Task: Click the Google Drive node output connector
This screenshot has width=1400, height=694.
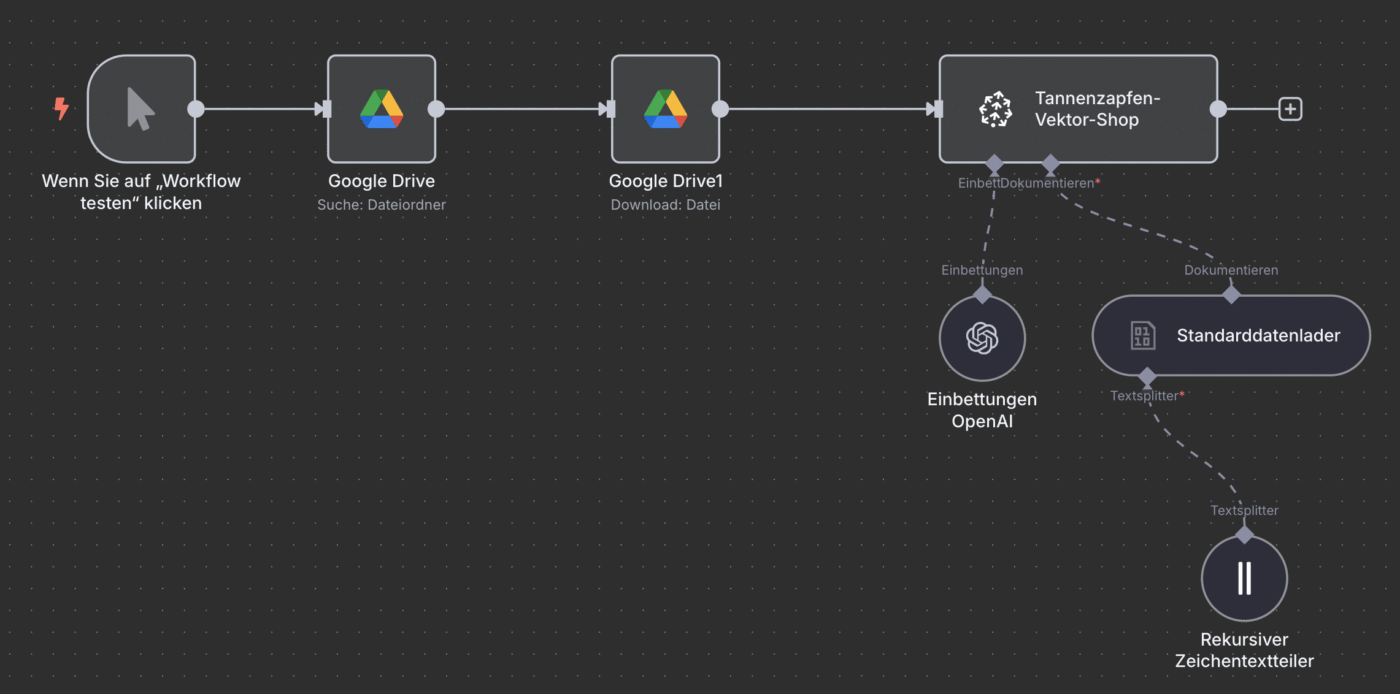Action: click(436, 109)
